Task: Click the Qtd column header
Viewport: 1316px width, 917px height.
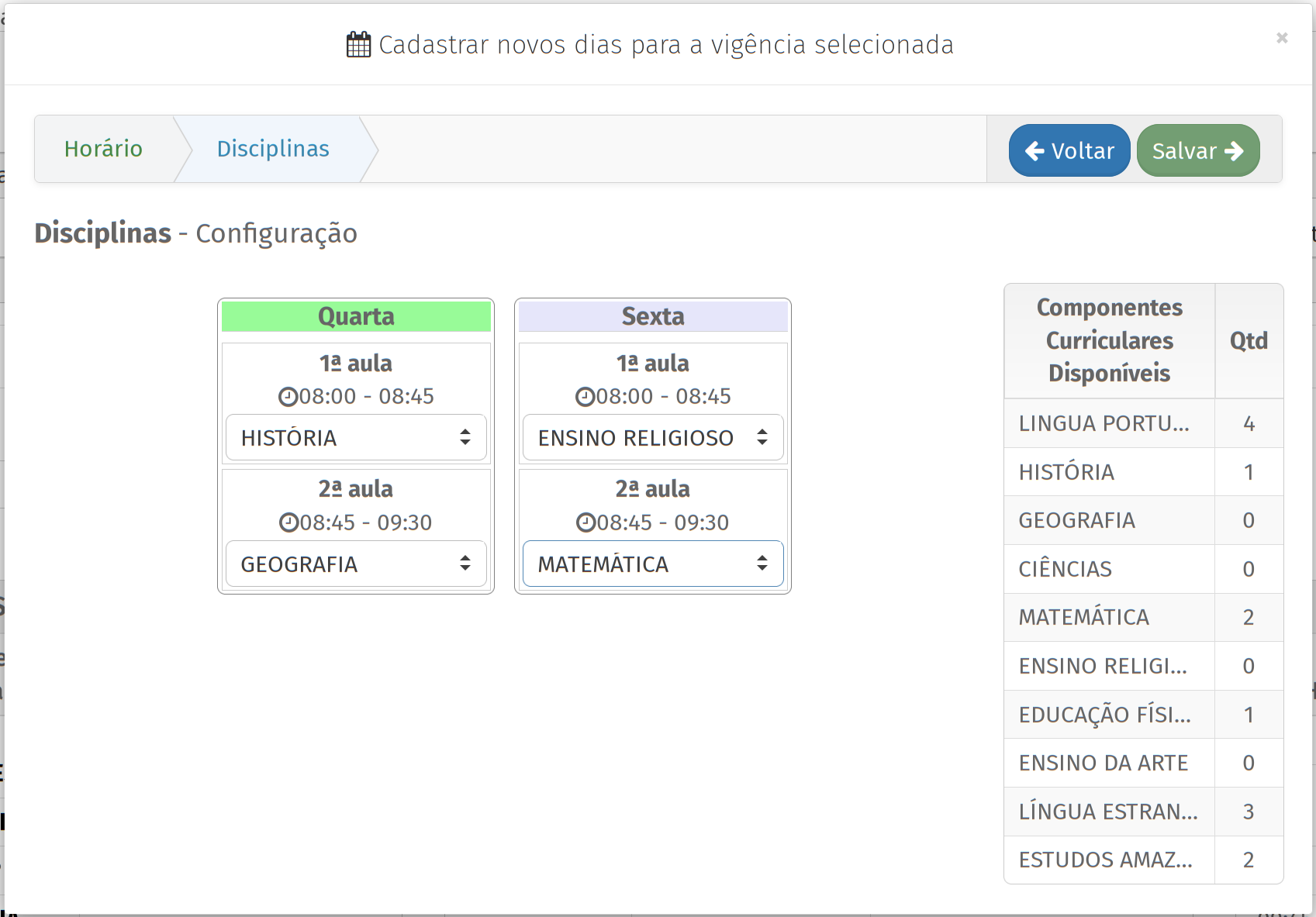Action: [x=1249, y=341]
